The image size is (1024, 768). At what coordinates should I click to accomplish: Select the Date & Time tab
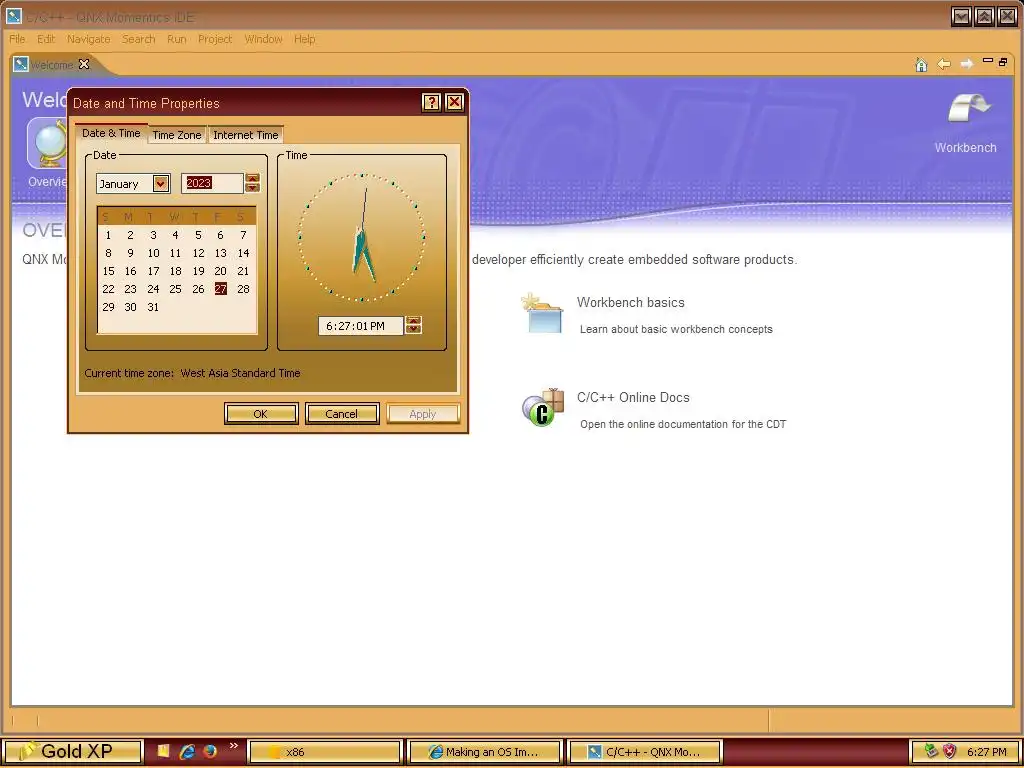point(111,133)
